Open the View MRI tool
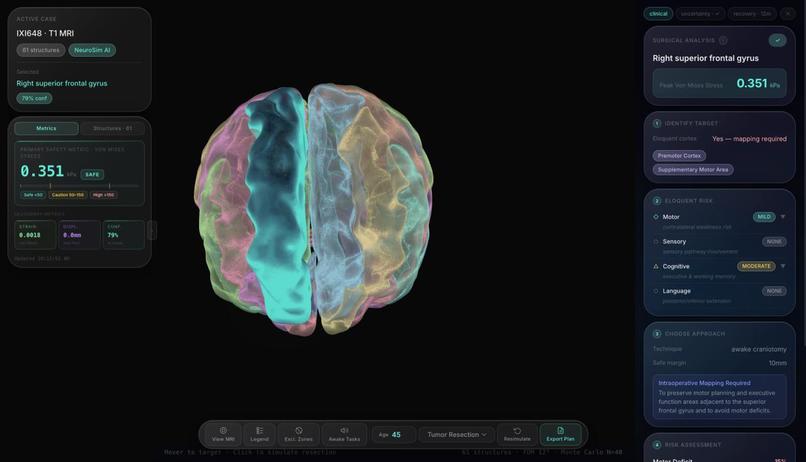This screenshot has width=806, height=462. pyautogui.click(x=223, y=434)
